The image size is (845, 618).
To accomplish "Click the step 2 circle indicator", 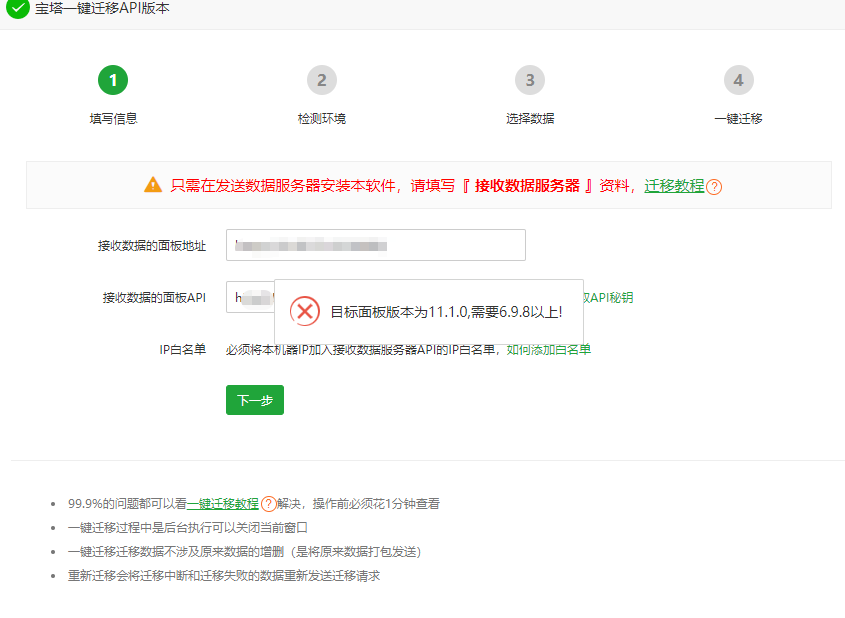I will [321, 80].
